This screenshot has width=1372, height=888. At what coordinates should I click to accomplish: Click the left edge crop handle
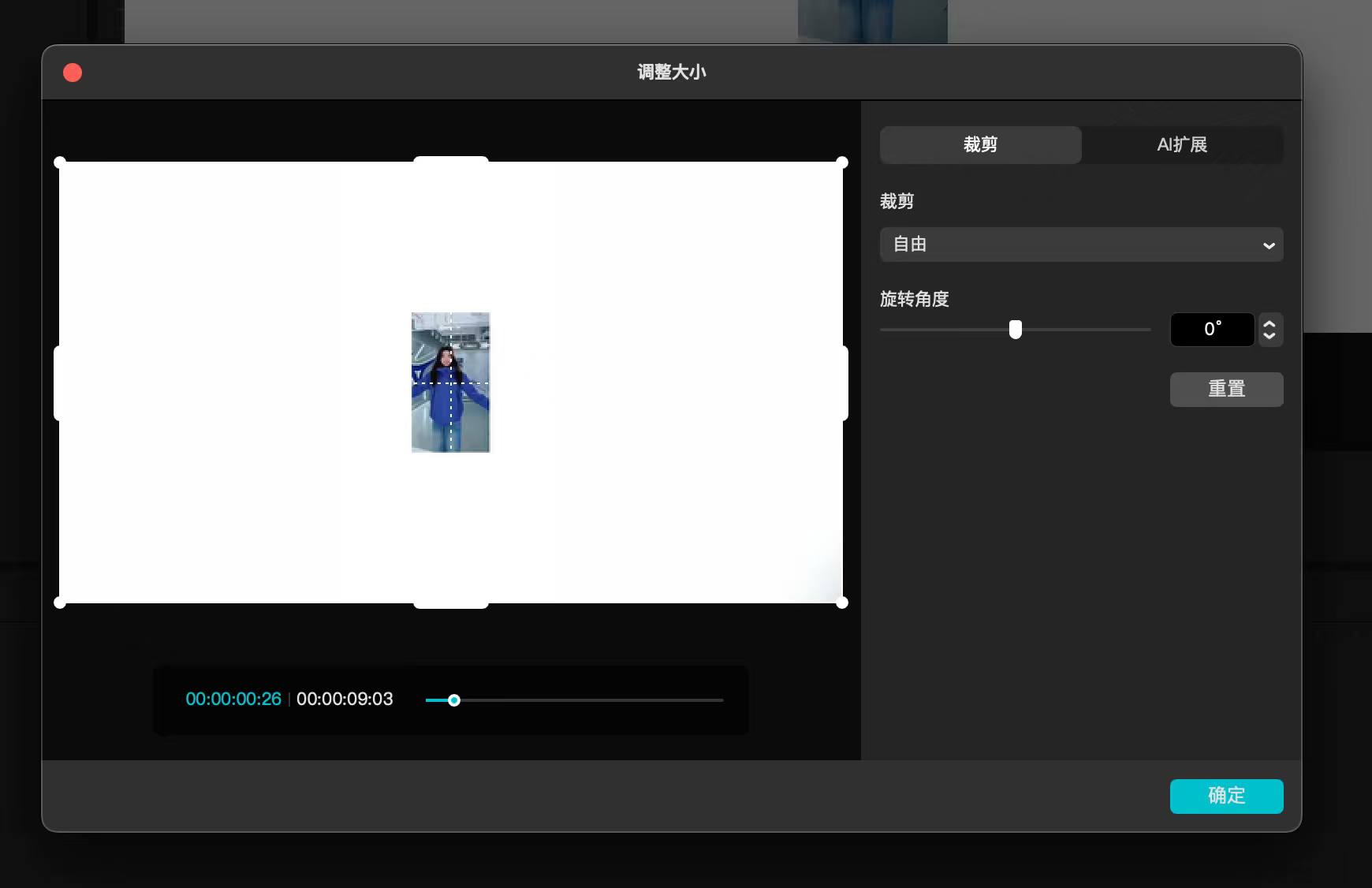[58, 383]
